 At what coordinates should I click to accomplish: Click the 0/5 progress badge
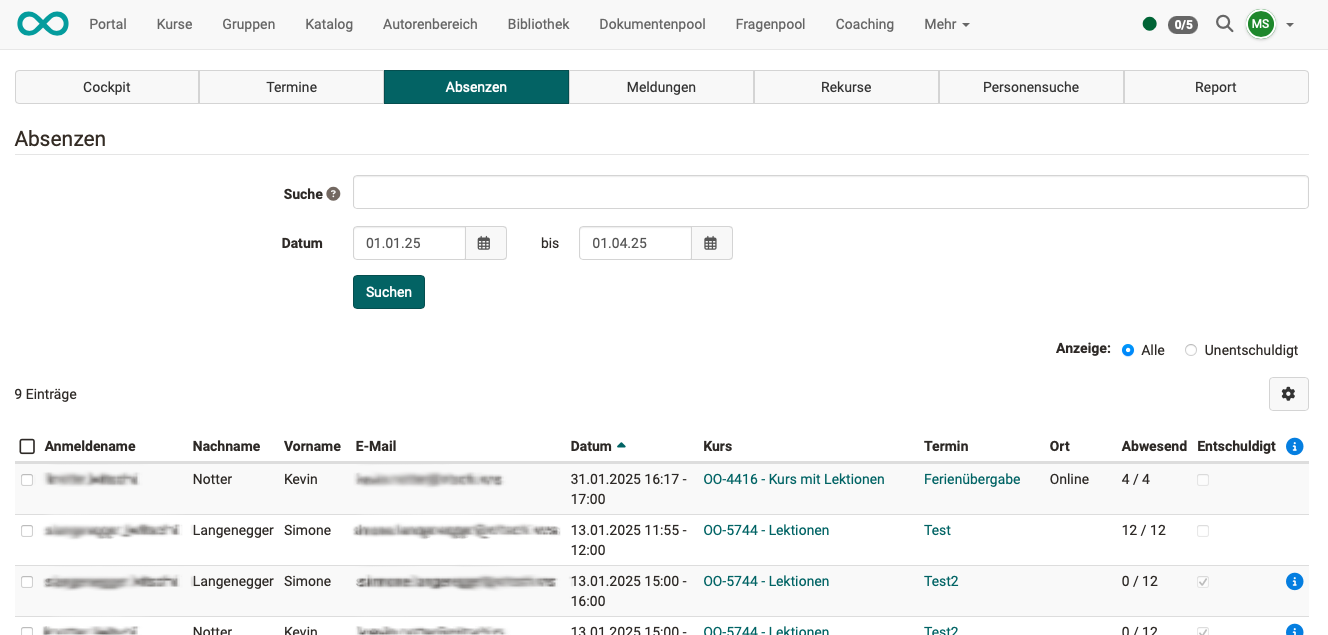click(1183, 24)
